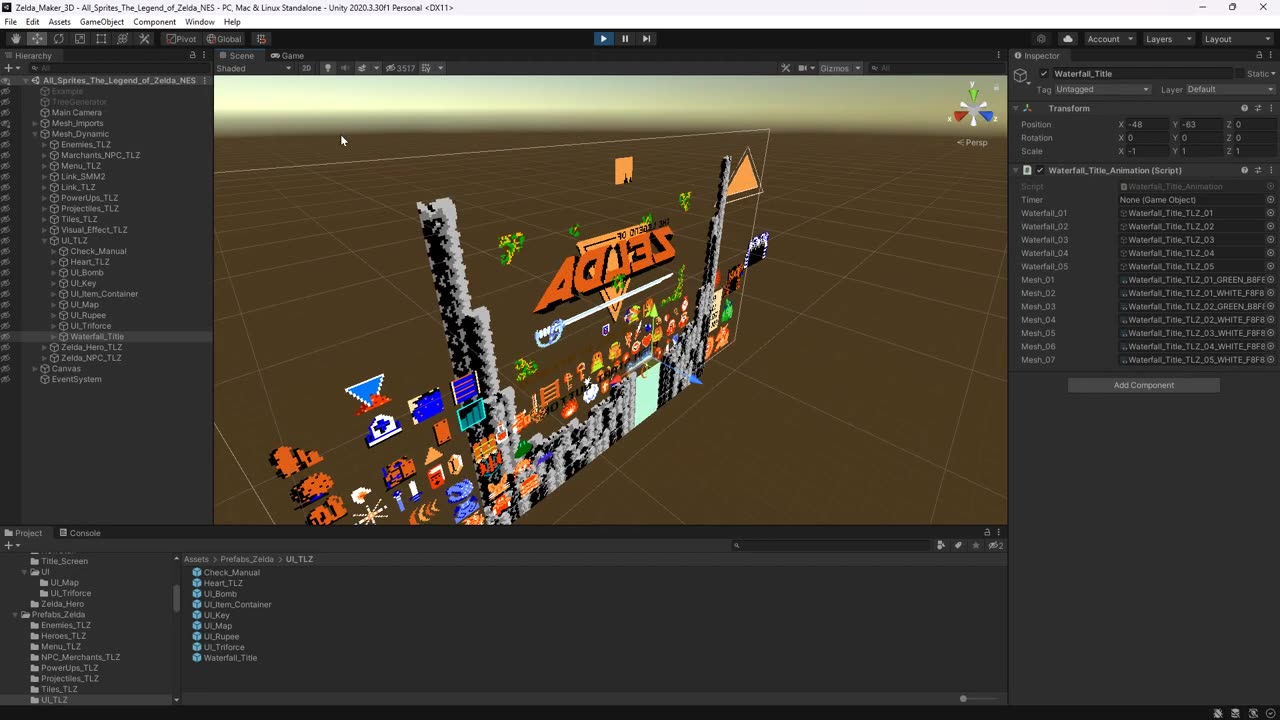Select the Transform tool
Image resolution: width=1280 pixels, height=720 pixels.
pos(123,39)
